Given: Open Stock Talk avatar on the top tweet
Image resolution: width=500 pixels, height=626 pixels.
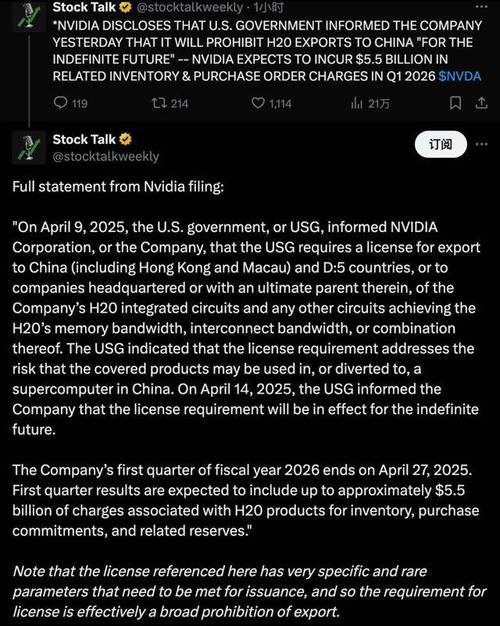Looking at the screenshot, I should pyautogui.click(x=29, y=16).
